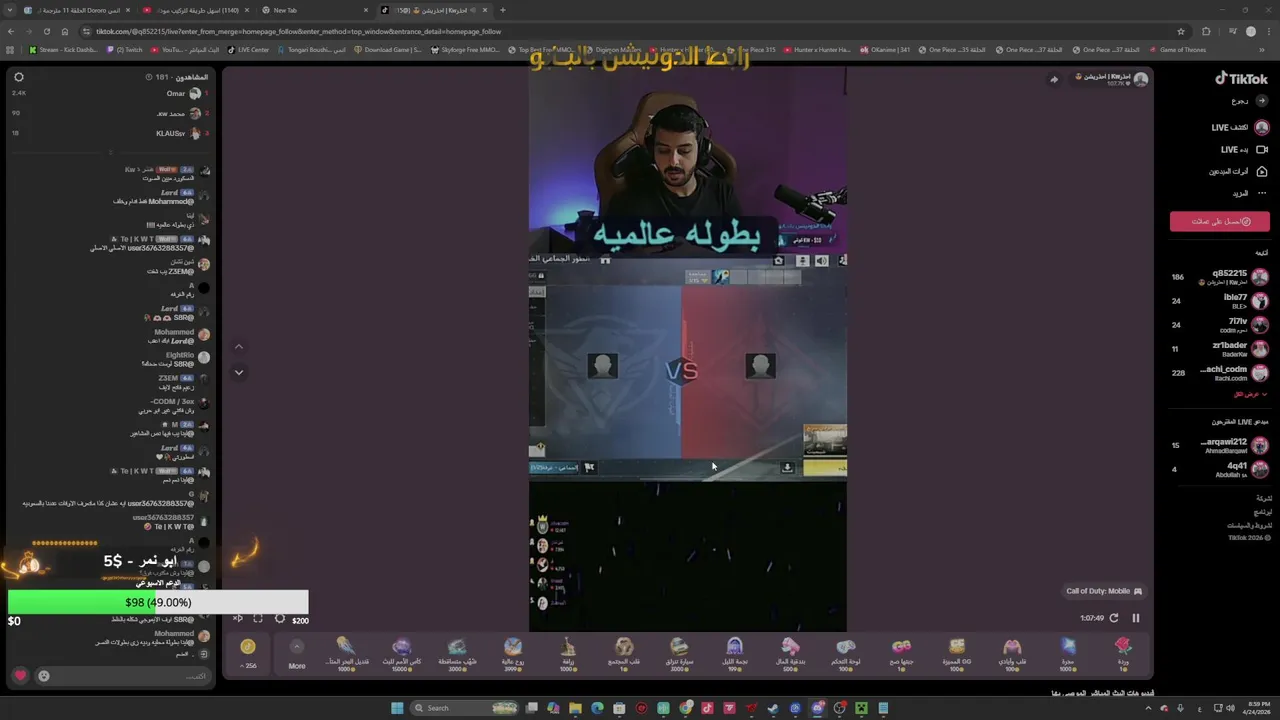1280x720 pixels.
Task: Open taskbar clock showing 8:59 PM
Action: click(x=1255, y=708)
